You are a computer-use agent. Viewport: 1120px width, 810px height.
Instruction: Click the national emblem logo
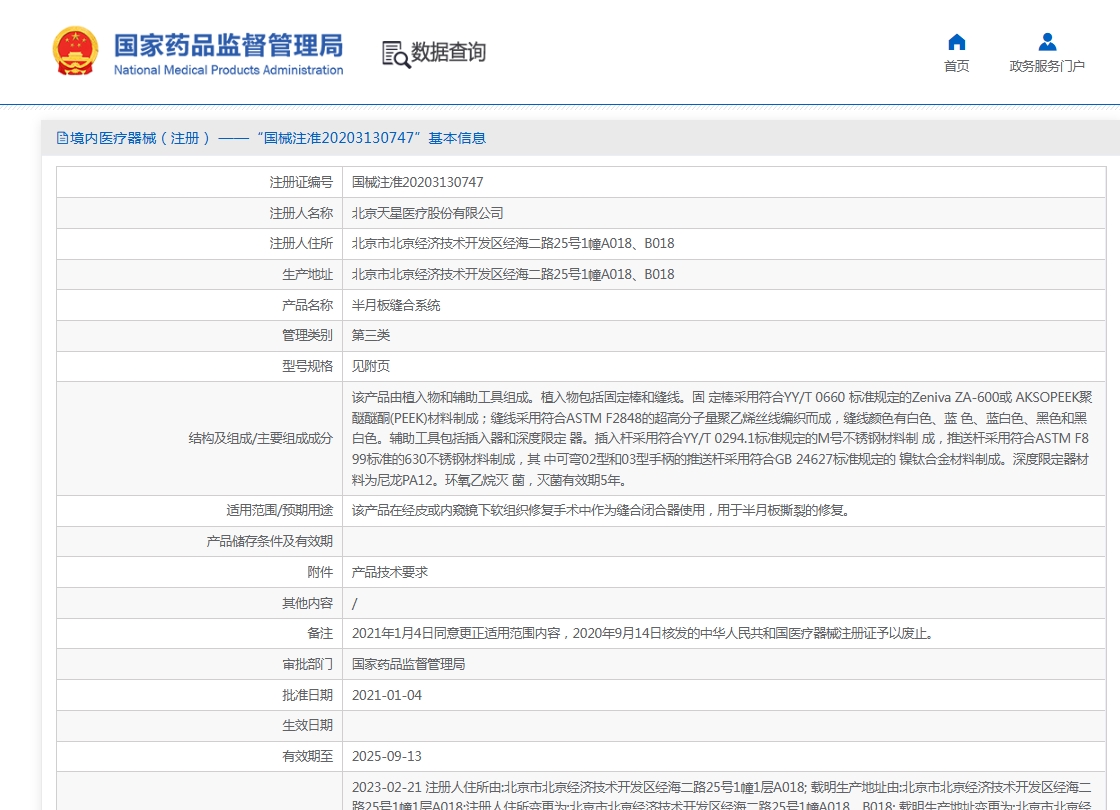coord(75,51)
